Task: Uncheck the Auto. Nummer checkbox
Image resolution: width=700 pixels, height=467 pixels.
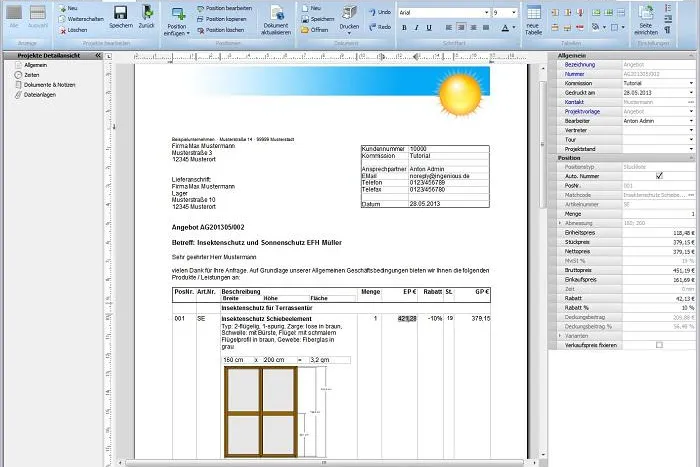Action: [659, 176]
